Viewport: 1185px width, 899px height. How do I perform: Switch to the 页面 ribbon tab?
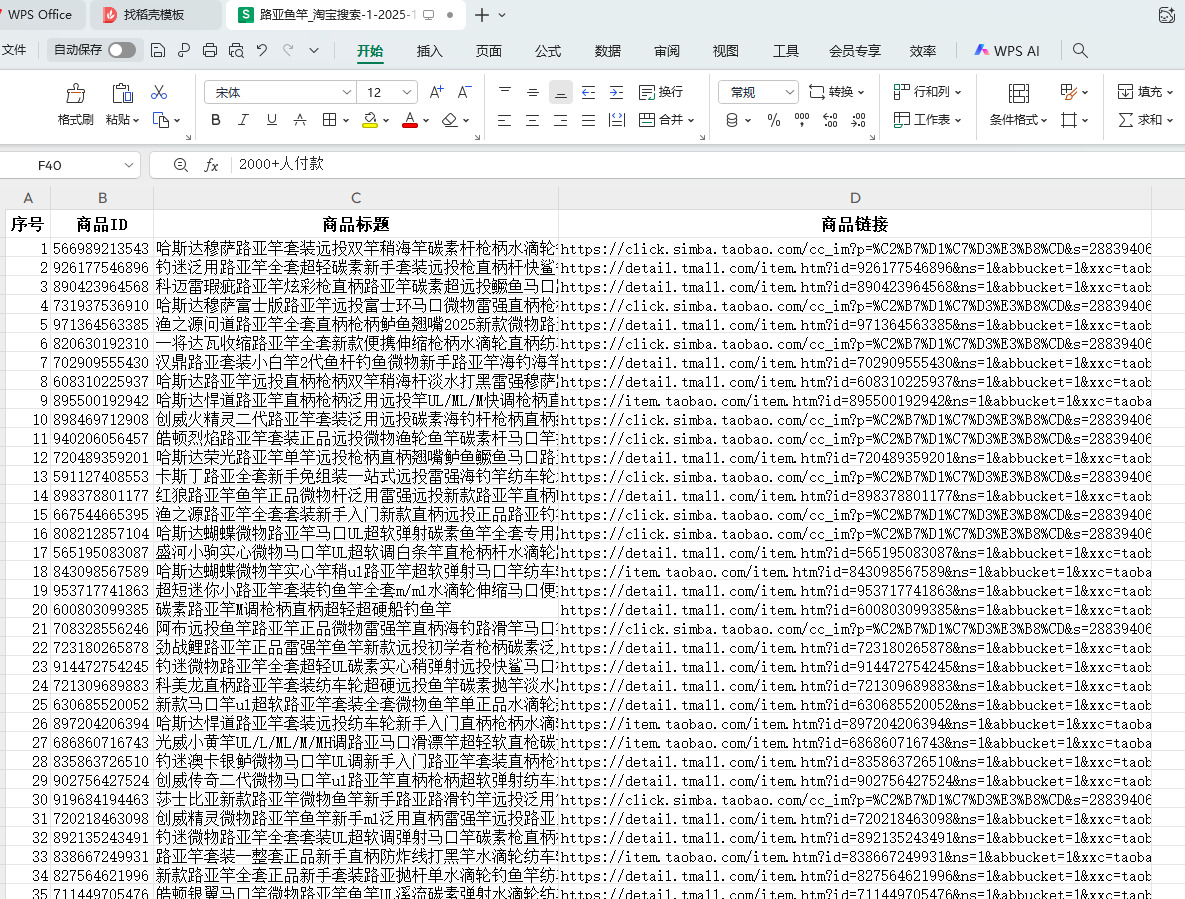(x=488, y=51)
